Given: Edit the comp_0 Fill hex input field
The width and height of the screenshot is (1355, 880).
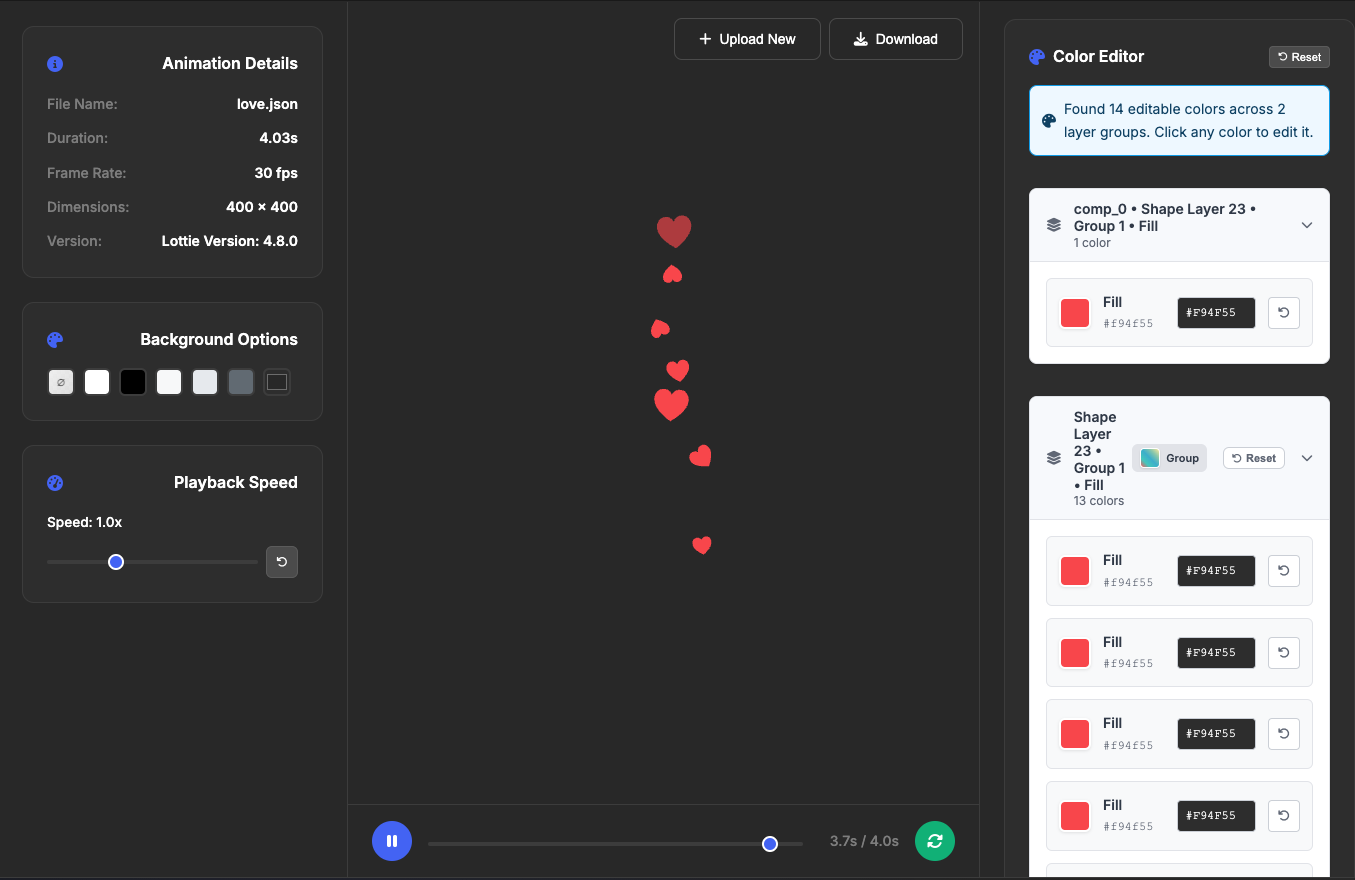Looking at the screenshot, I should pyautogui.click(x=1216, y=313).
